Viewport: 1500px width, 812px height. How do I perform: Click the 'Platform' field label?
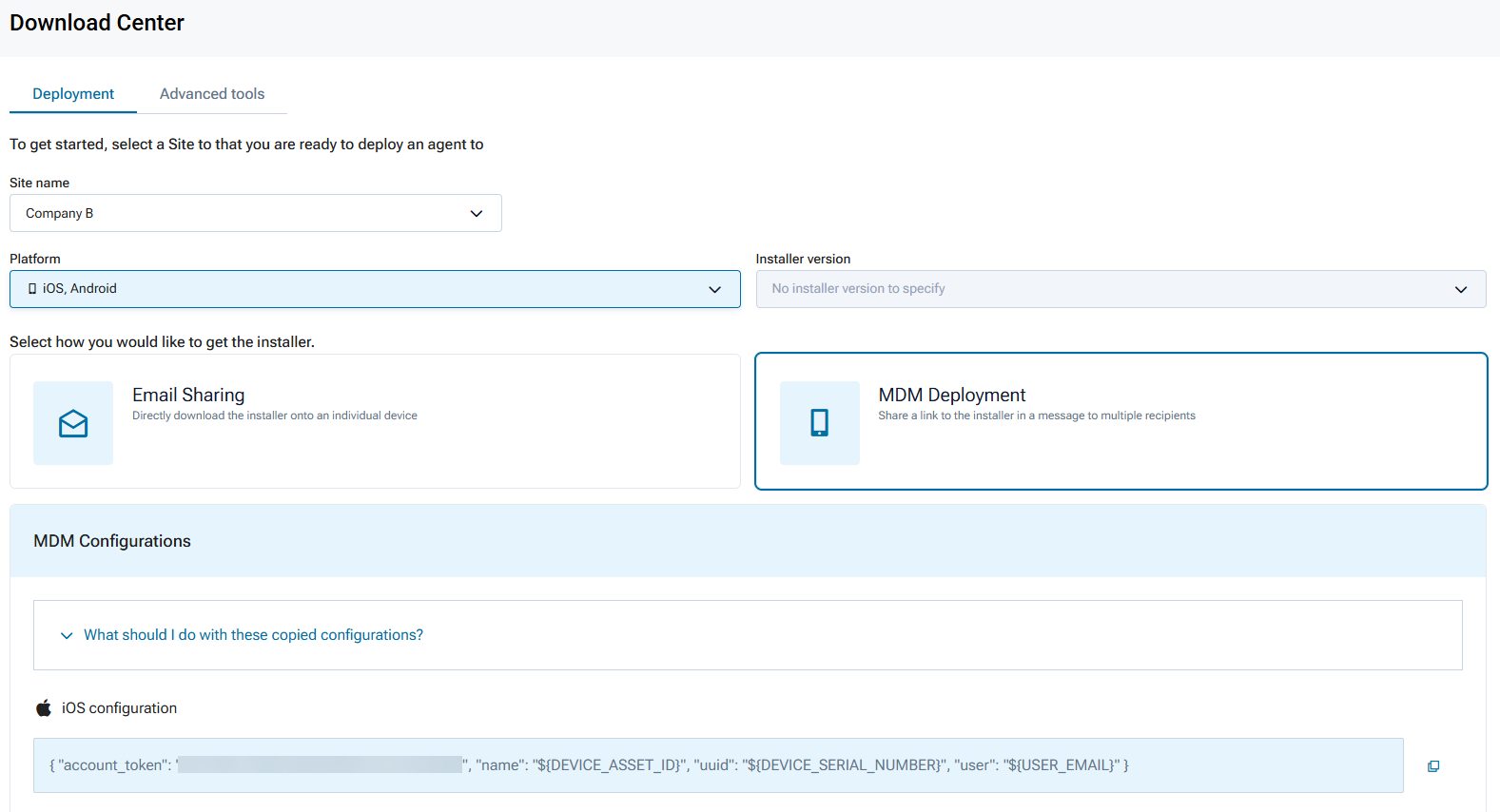[35, 259]
